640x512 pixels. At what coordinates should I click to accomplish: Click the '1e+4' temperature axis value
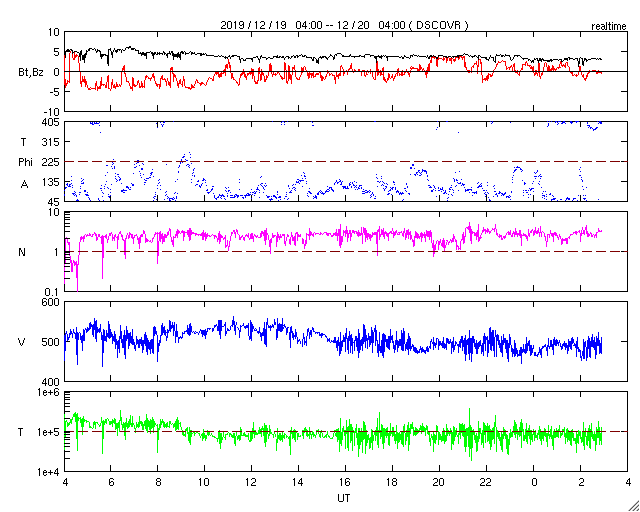[x=49, y=472]
